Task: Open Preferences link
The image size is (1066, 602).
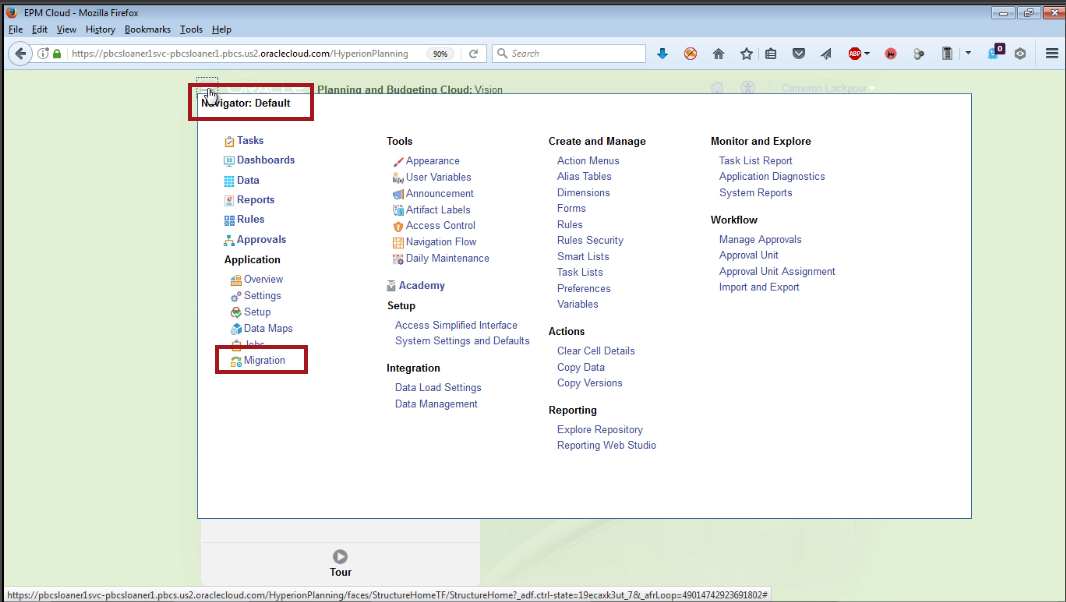Action: tap(583, 289)
